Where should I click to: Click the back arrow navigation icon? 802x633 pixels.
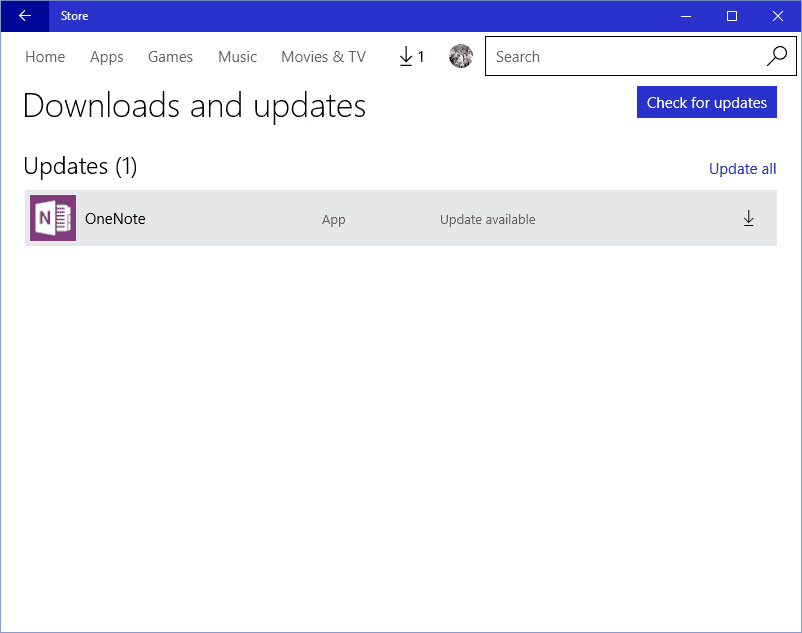(x=24, y=16)
